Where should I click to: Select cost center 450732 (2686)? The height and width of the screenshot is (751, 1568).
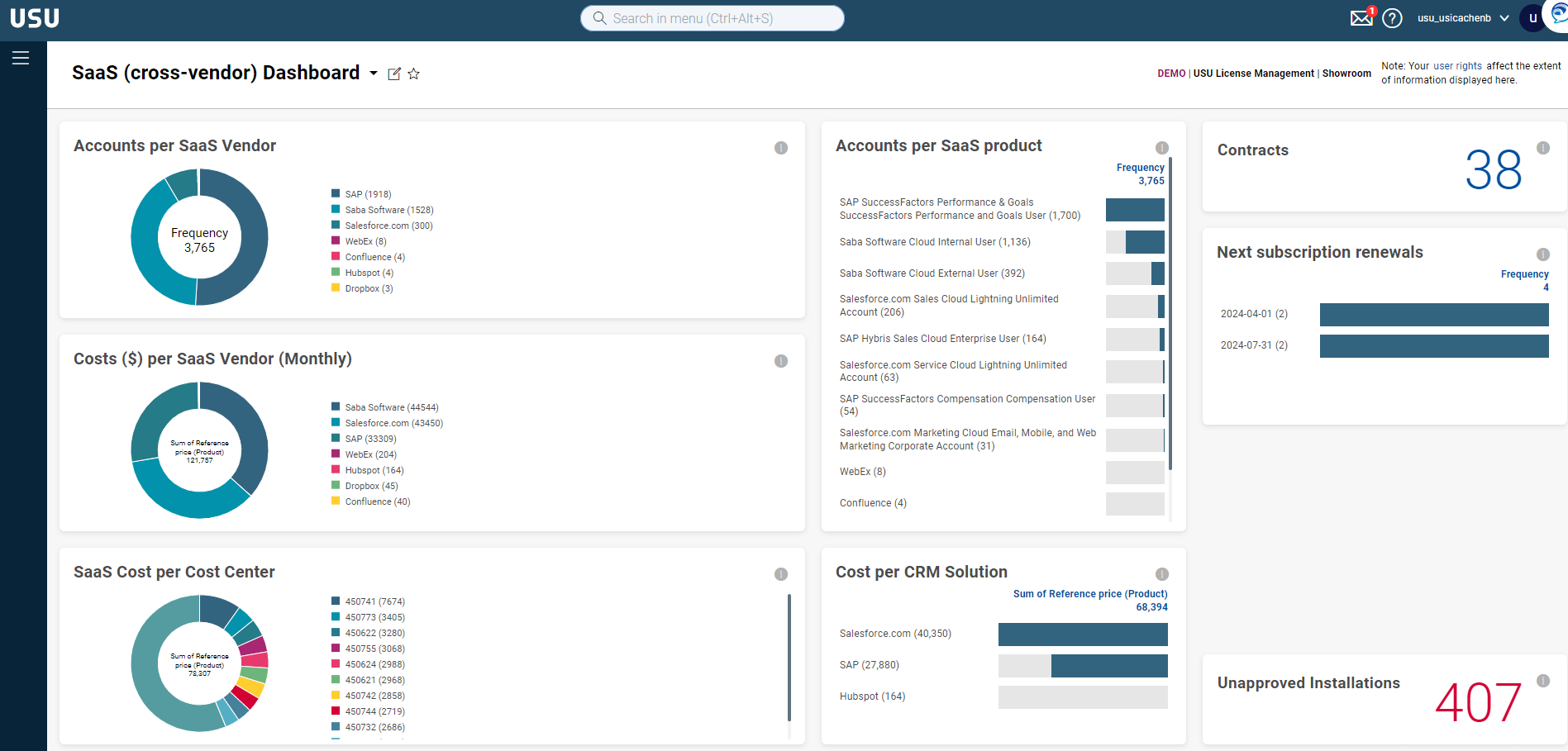click(x=375, y=727)
